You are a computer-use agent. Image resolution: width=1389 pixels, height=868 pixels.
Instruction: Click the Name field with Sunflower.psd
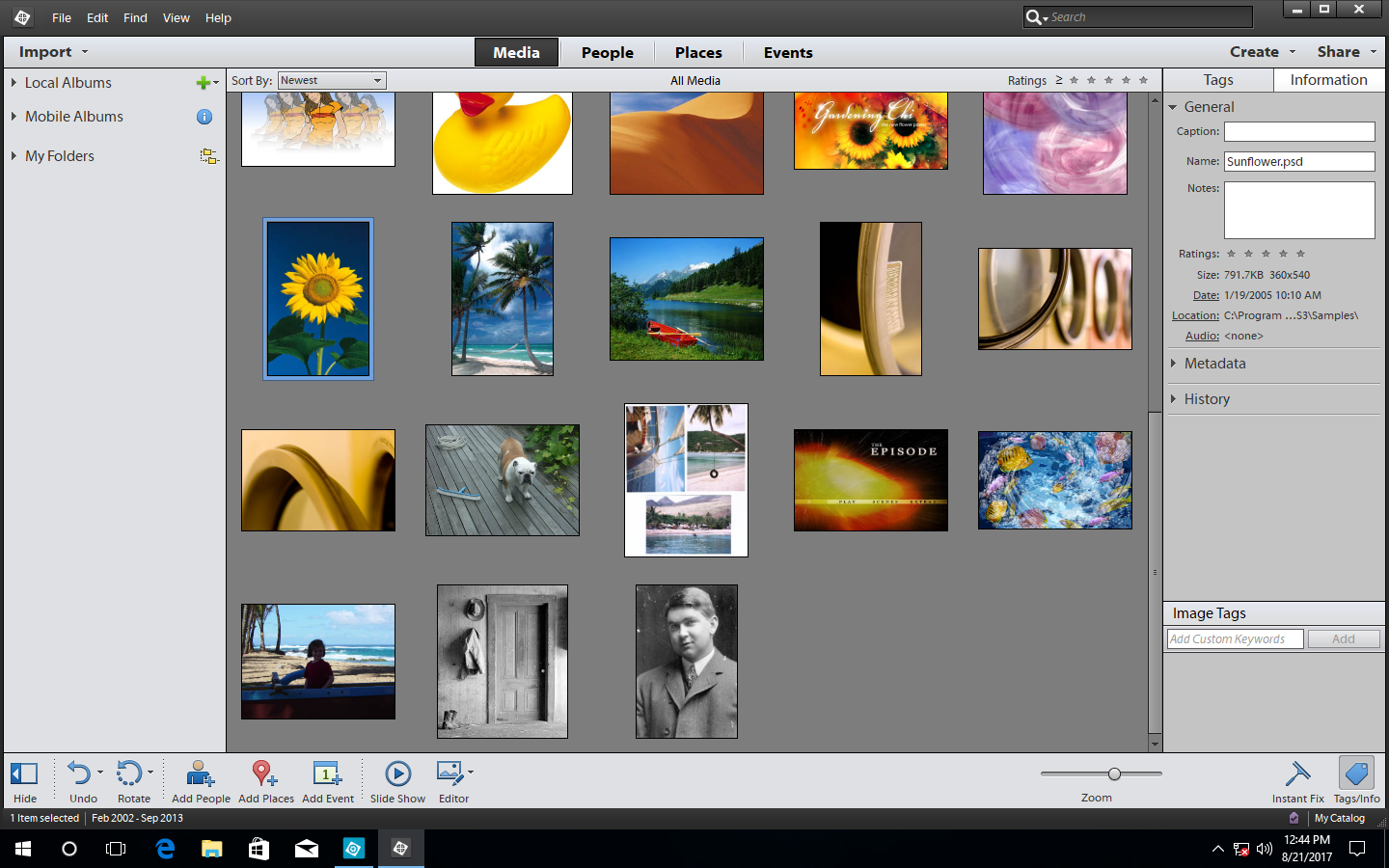[x=1299, y=161]
